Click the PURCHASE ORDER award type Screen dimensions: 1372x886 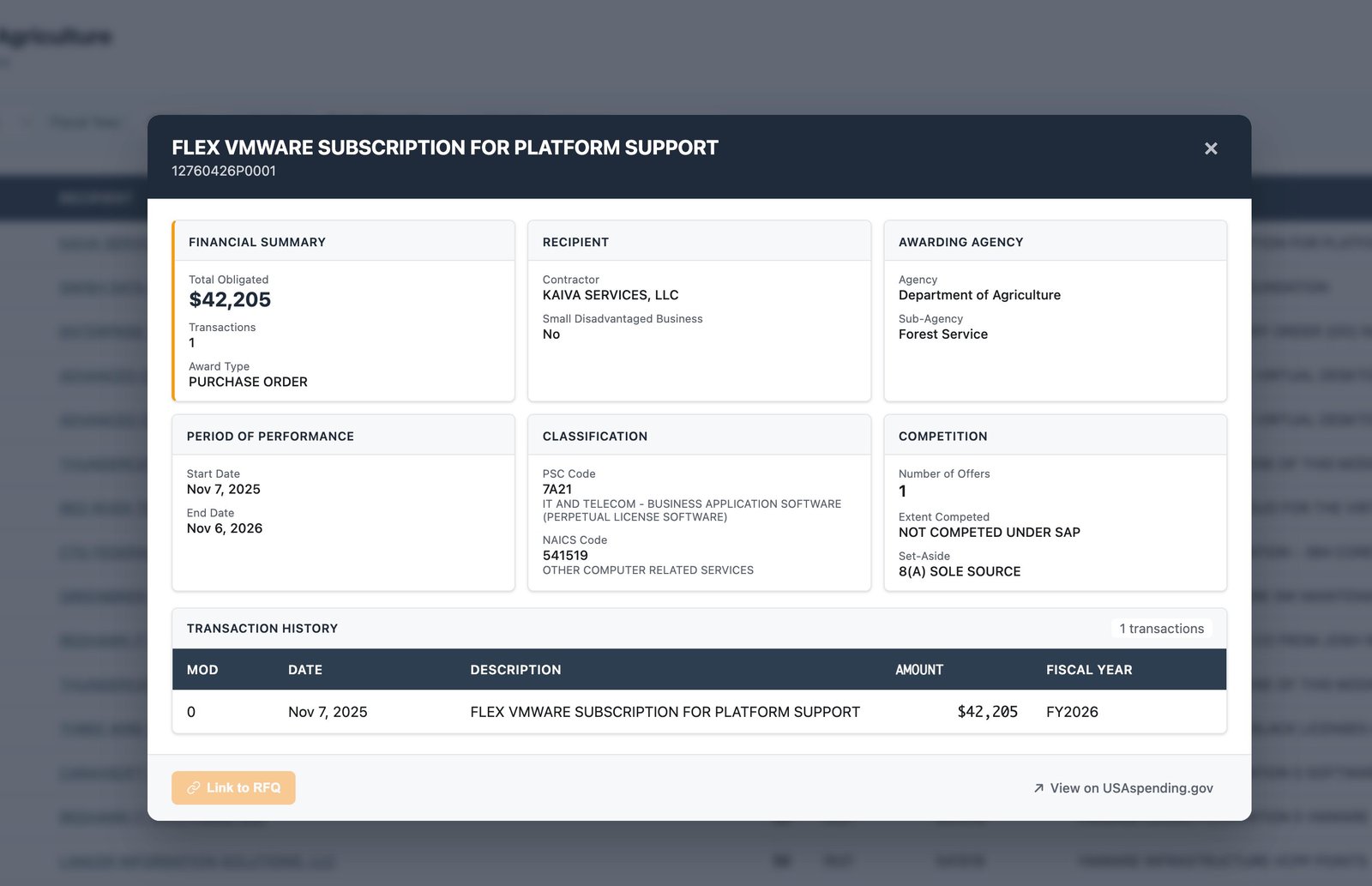248,382
